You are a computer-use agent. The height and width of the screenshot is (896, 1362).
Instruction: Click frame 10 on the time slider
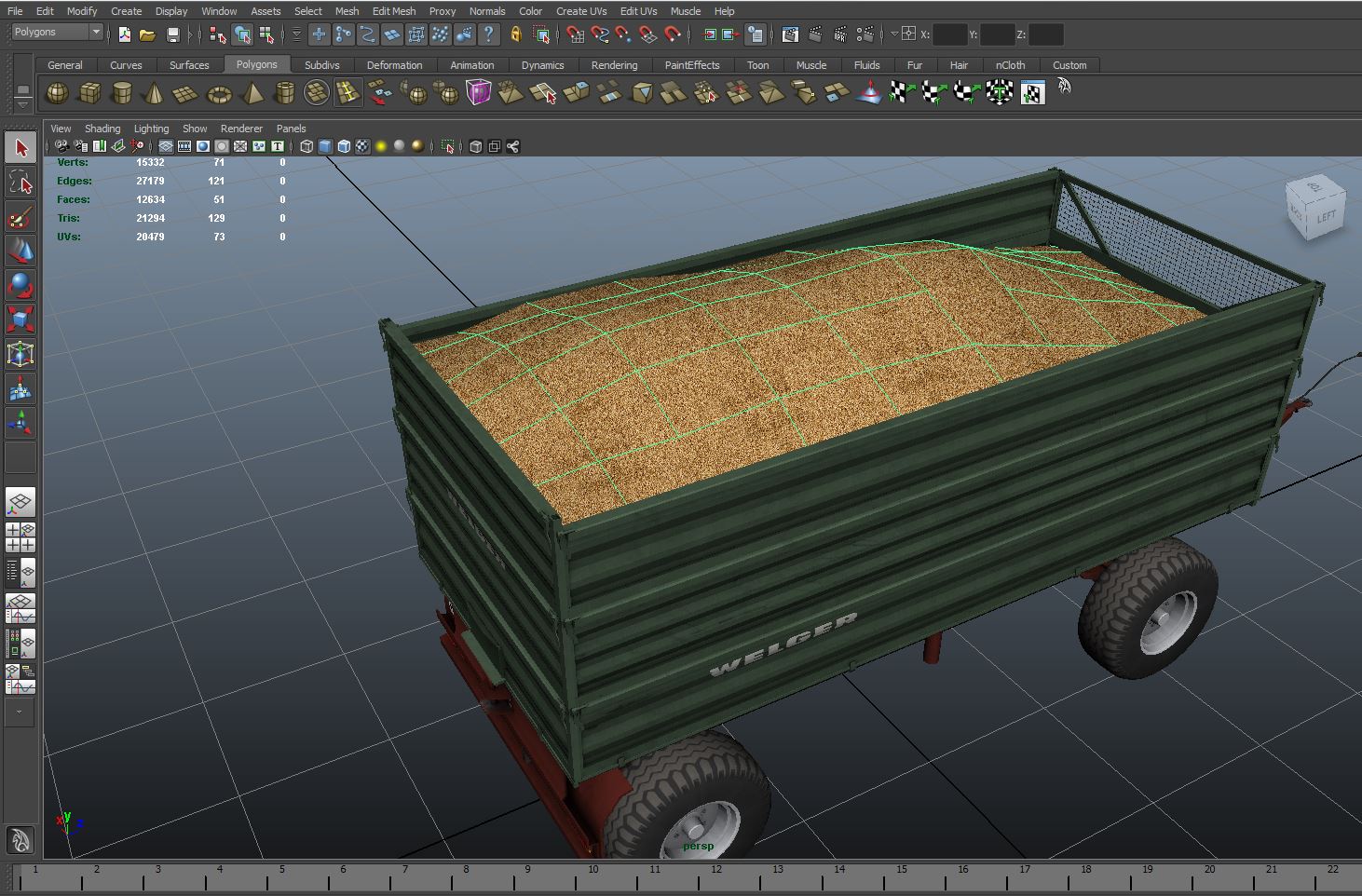pyautogui.click(x=592, y=870)
